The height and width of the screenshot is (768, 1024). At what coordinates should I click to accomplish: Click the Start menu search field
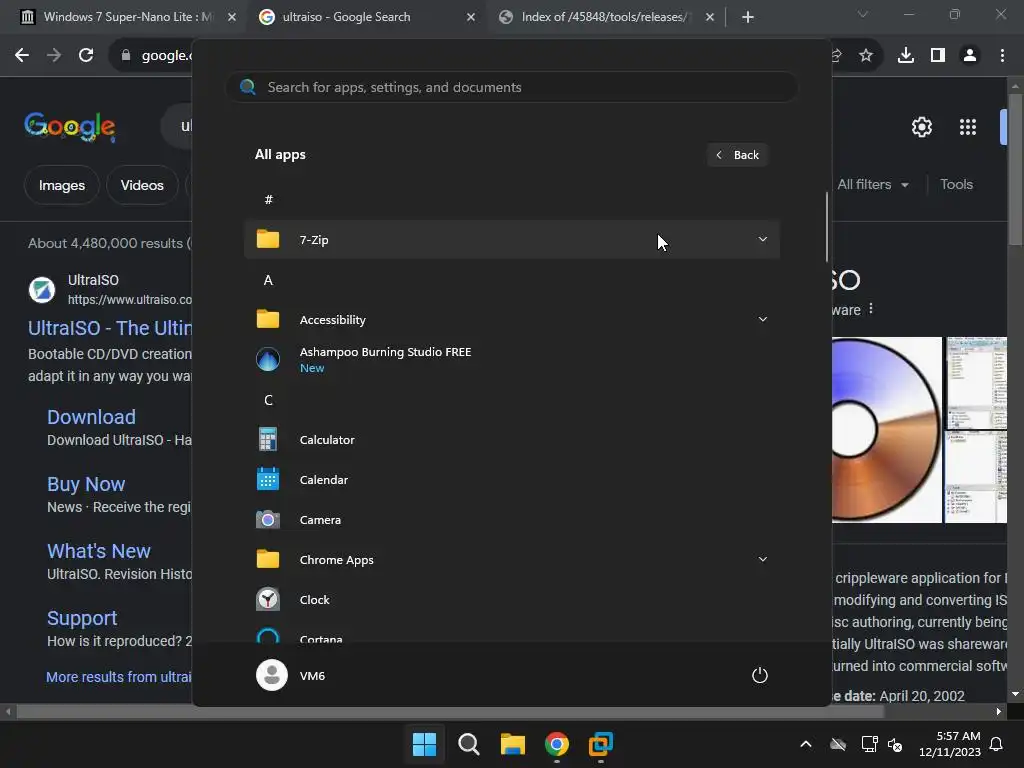511,88
